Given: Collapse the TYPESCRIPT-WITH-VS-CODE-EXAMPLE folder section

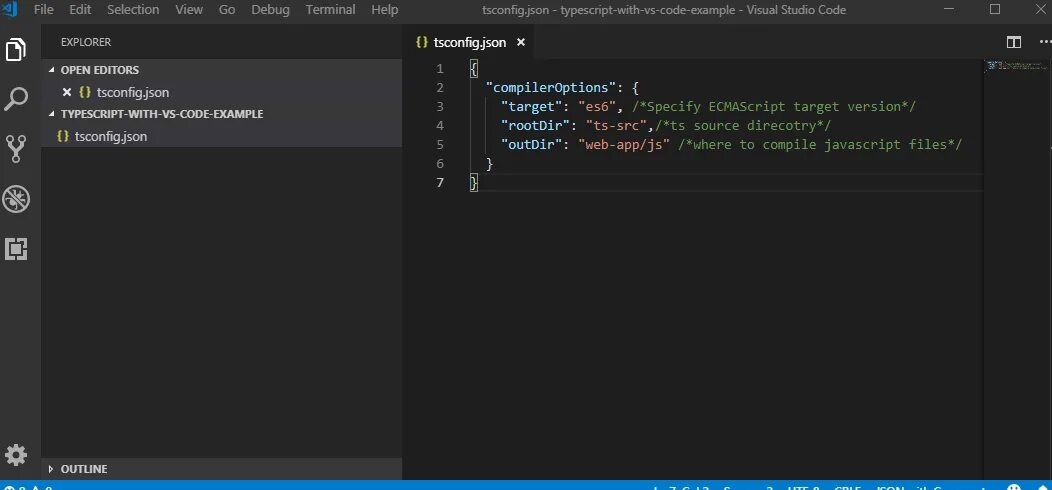Looking at the screenshot, I should pyautogui.click(x=221, y=114).
